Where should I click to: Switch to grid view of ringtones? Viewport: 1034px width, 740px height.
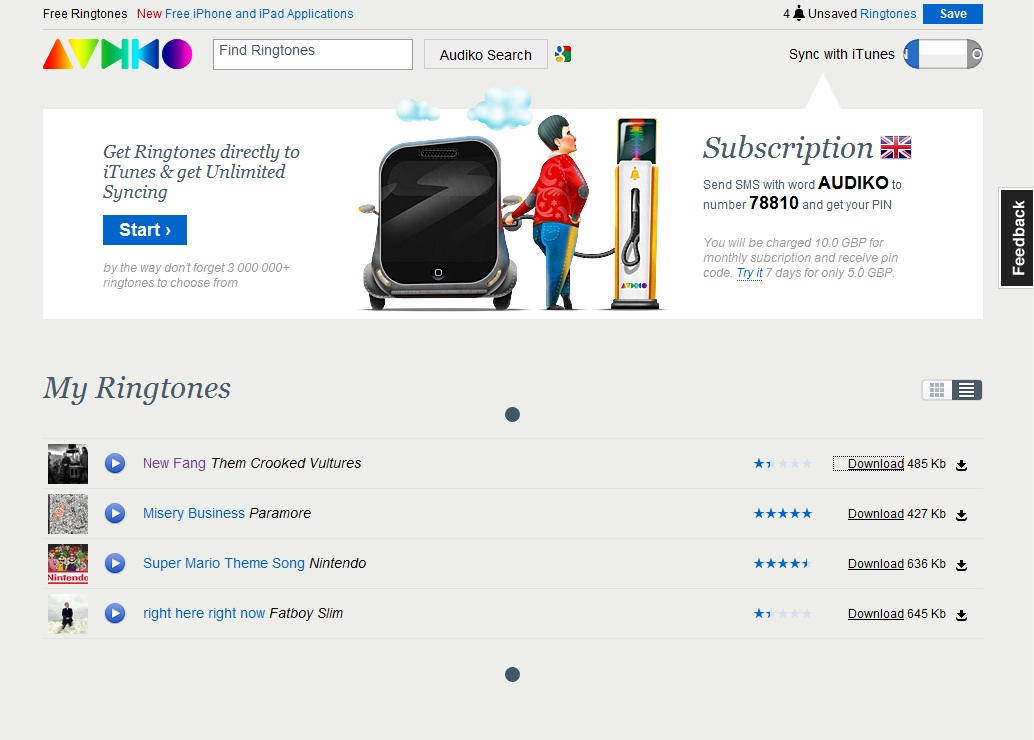click(x=936, y=390)
